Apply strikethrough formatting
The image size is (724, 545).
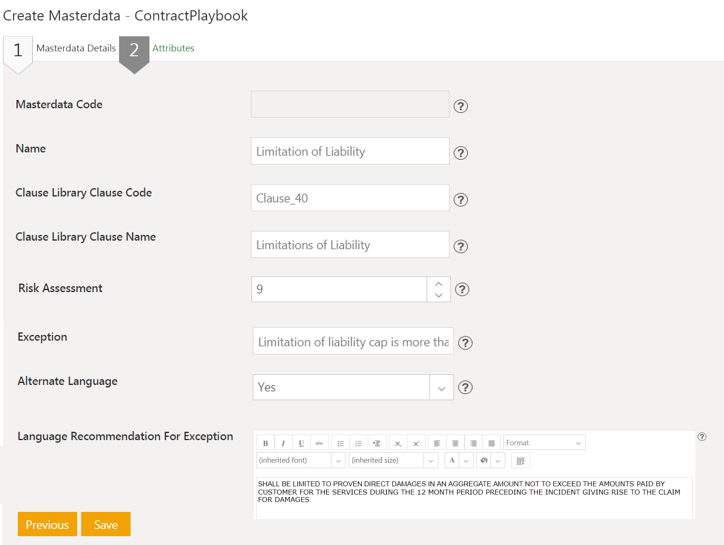click(319, 443)
